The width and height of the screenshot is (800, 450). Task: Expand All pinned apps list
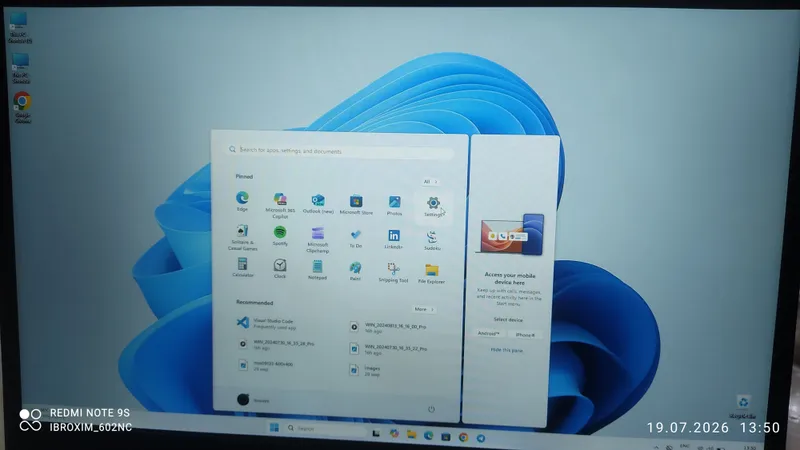click(x=430, y=182)
